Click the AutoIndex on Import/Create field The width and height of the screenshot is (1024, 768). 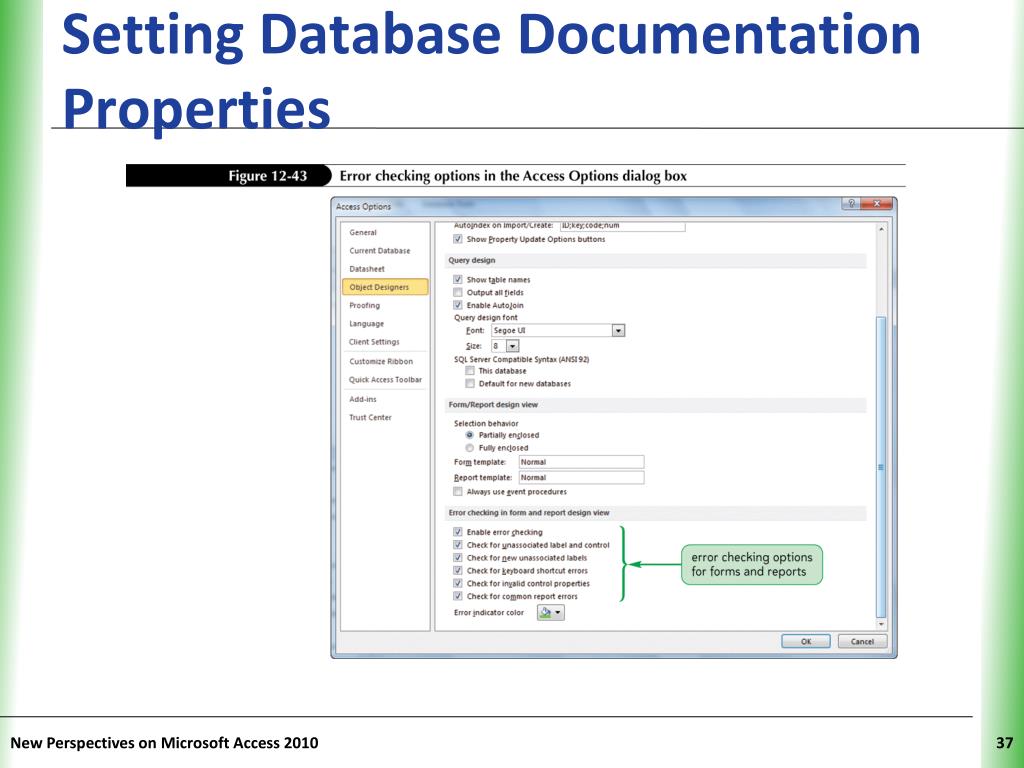coord(622,226)
